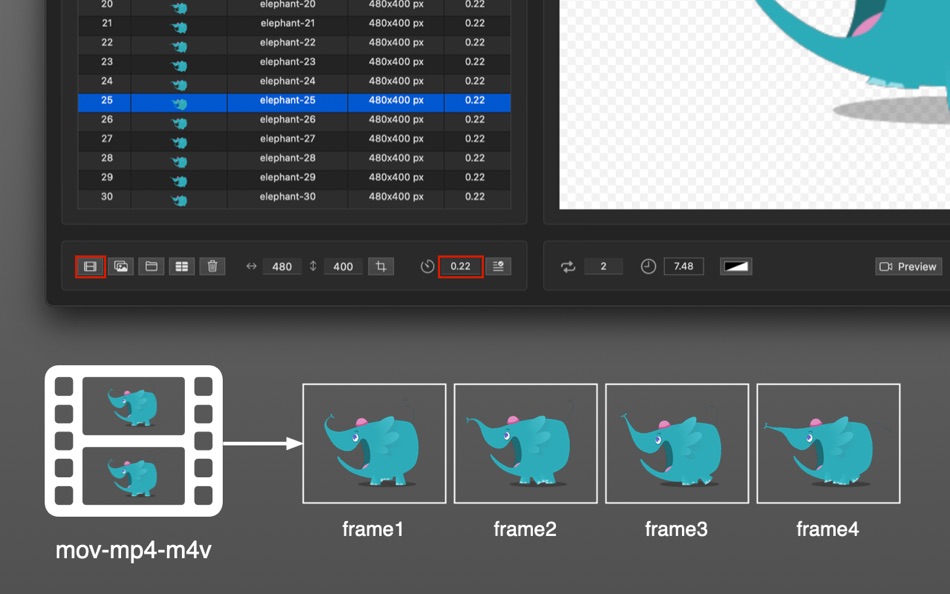
Task: Click the loop count field showing 2
Action: (603, 267)
